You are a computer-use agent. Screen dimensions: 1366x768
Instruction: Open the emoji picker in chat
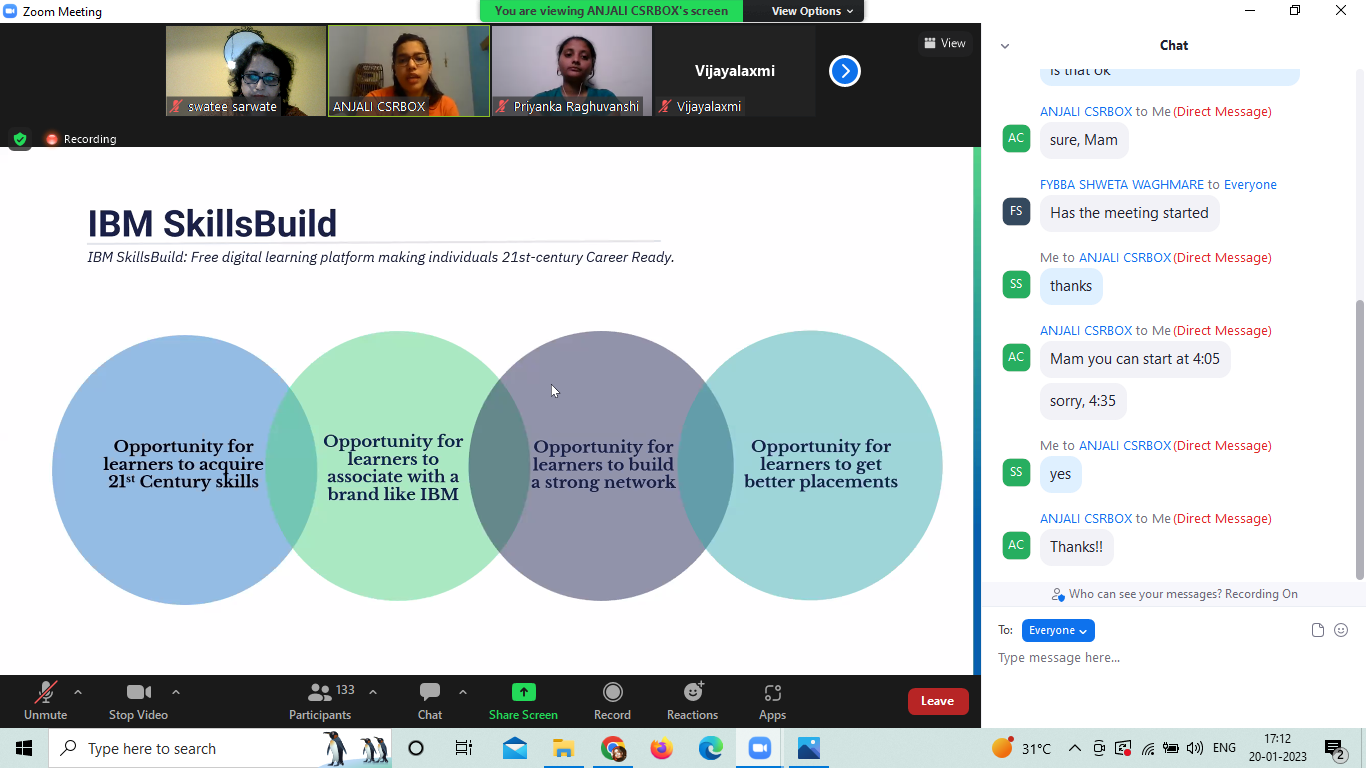click(x=1341, y=630)
